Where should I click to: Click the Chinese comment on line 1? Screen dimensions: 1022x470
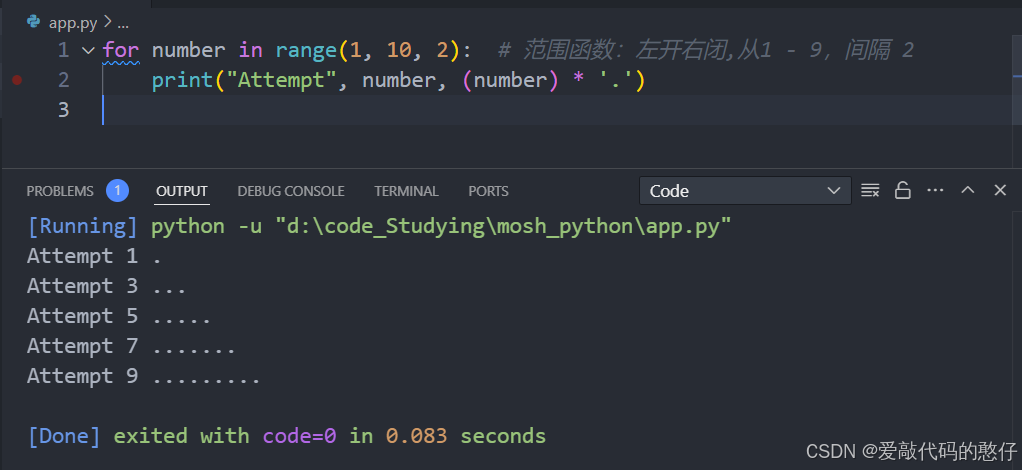click(x=705, y=50)
